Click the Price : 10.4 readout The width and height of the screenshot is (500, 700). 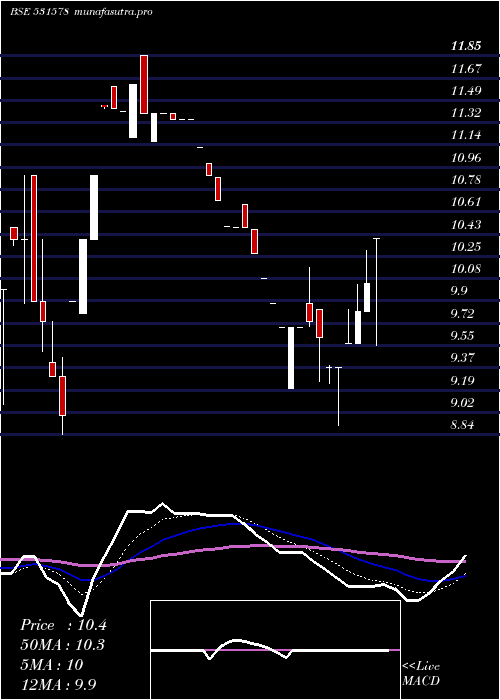63,625
